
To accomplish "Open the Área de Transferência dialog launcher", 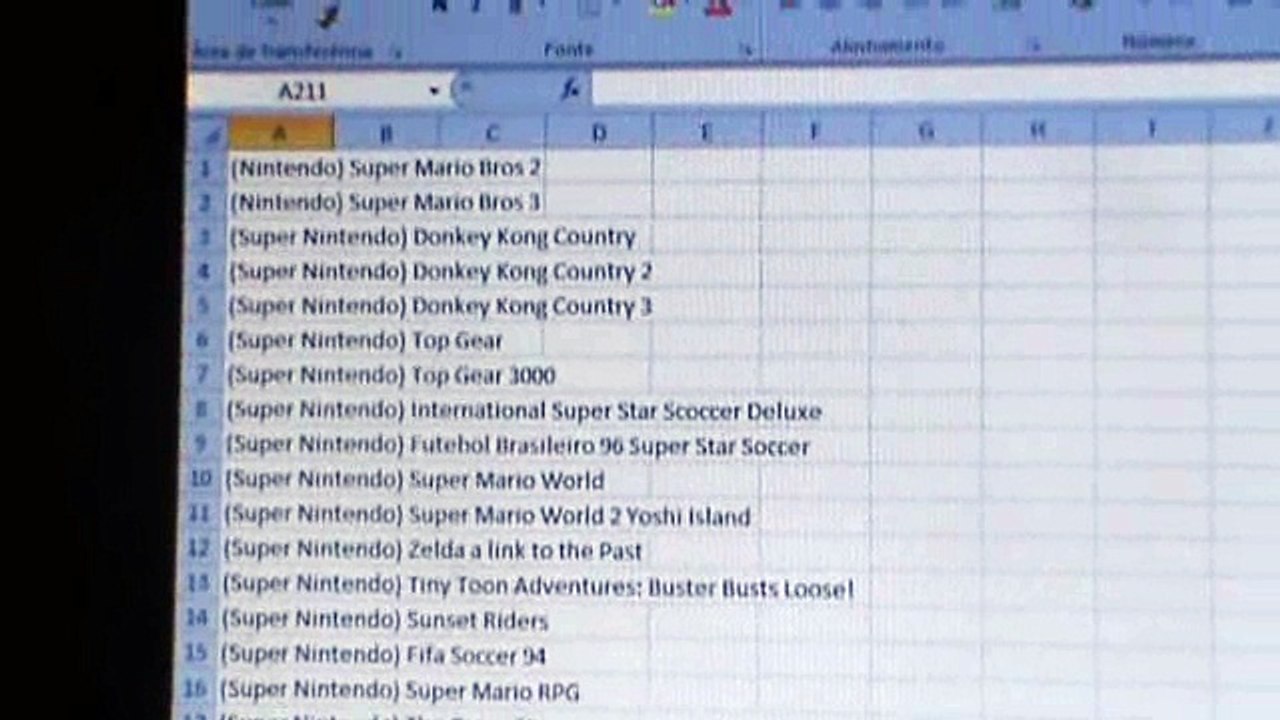I will click(397, 51).
